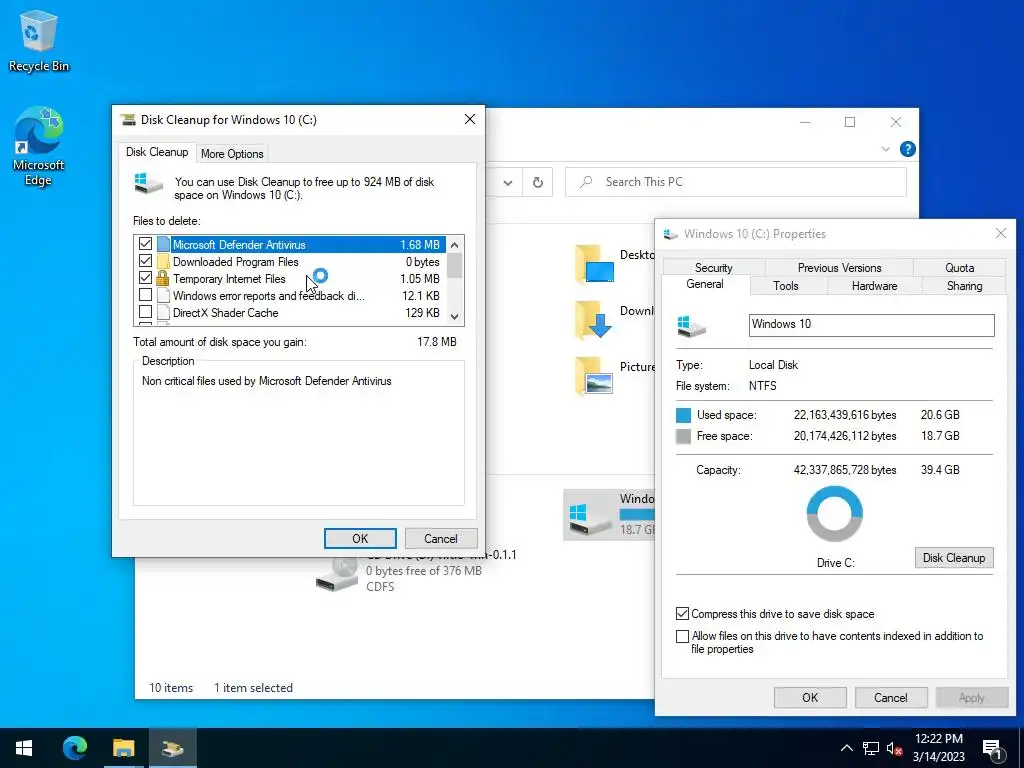Select the Downloaded Program Files folder icon

[x=163, y=261]
